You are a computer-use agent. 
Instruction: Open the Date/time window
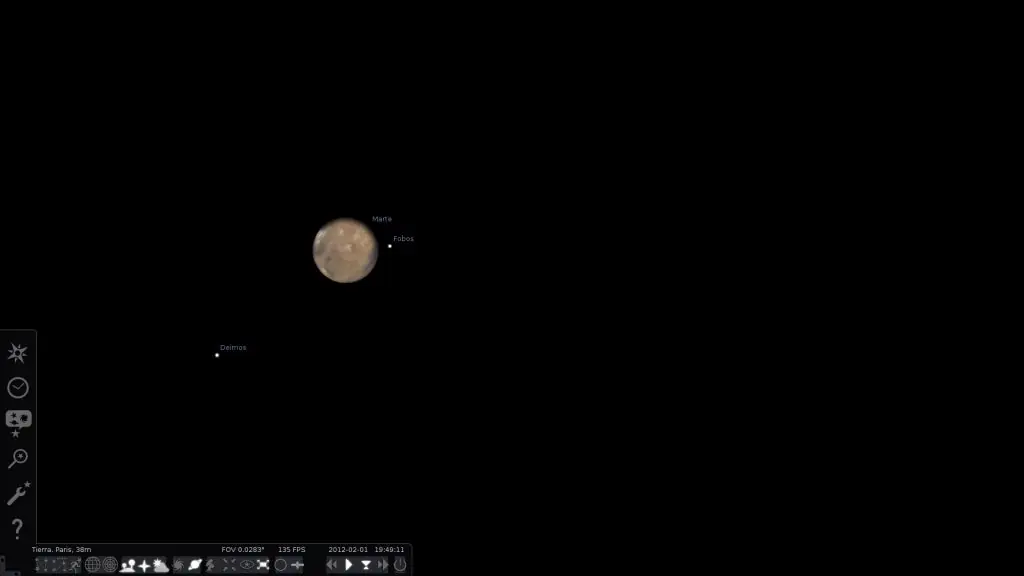(17, 387)
